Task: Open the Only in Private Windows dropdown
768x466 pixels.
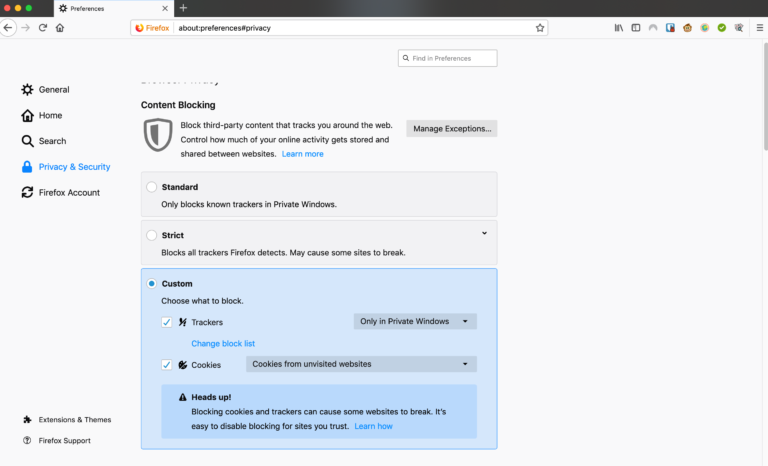Action: [415, 322]
